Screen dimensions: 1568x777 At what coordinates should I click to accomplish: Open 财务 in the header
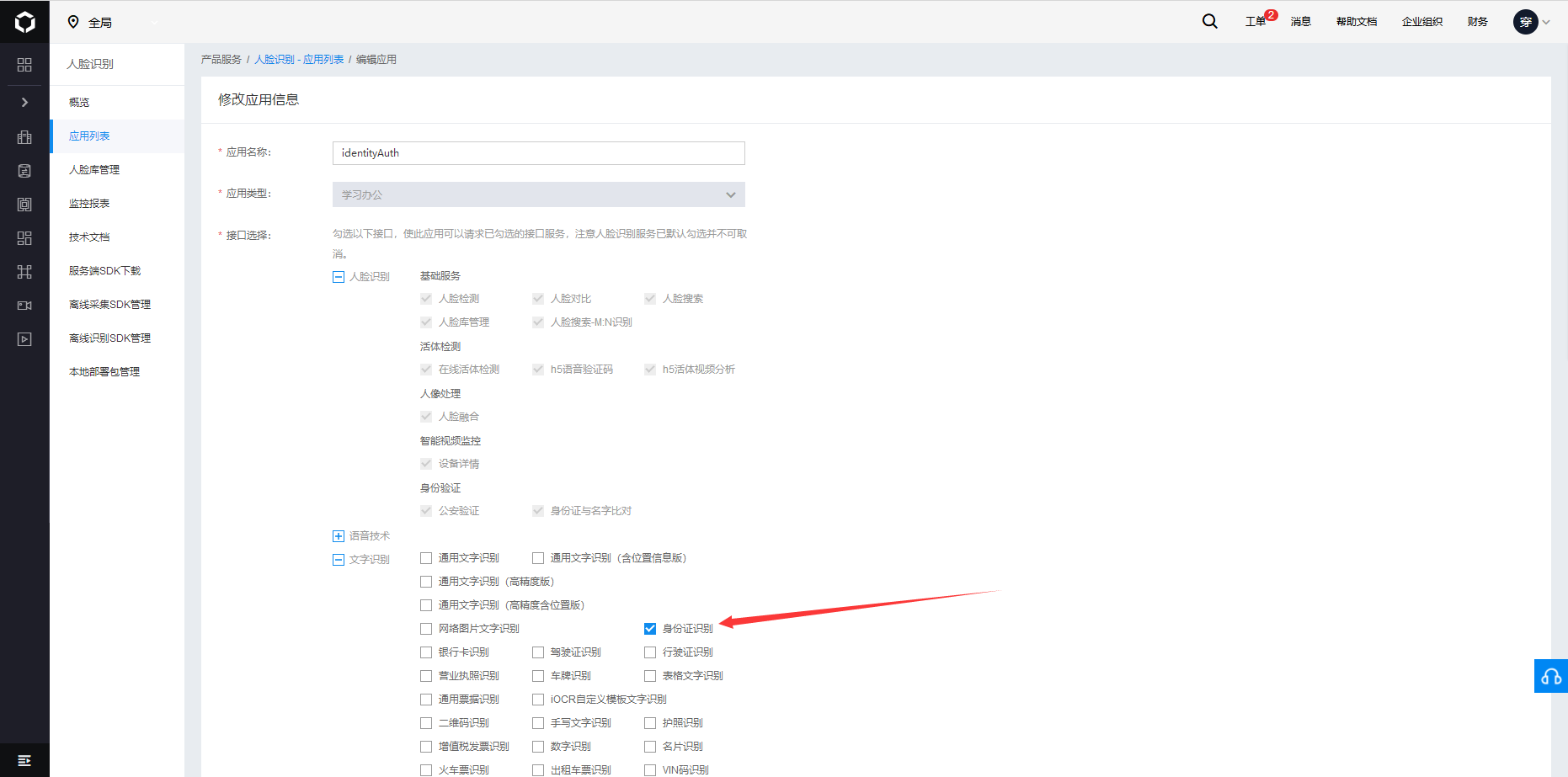[1478, 22]
